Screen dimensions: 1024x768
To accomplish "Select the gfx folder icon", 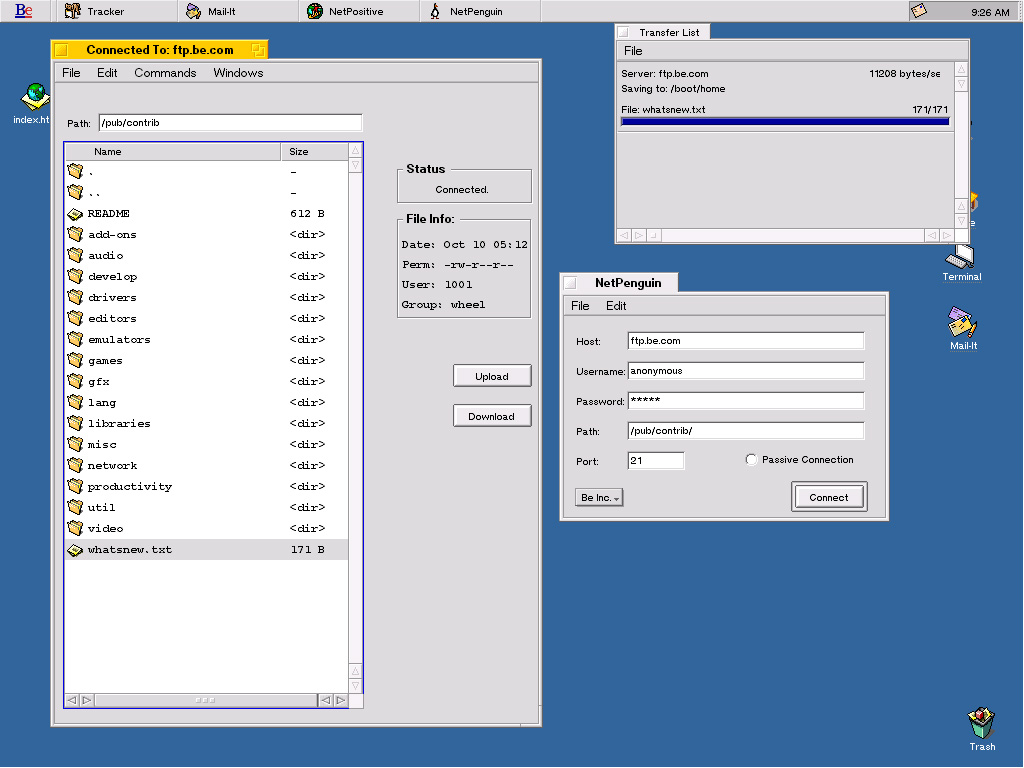I will coord(75,381).
